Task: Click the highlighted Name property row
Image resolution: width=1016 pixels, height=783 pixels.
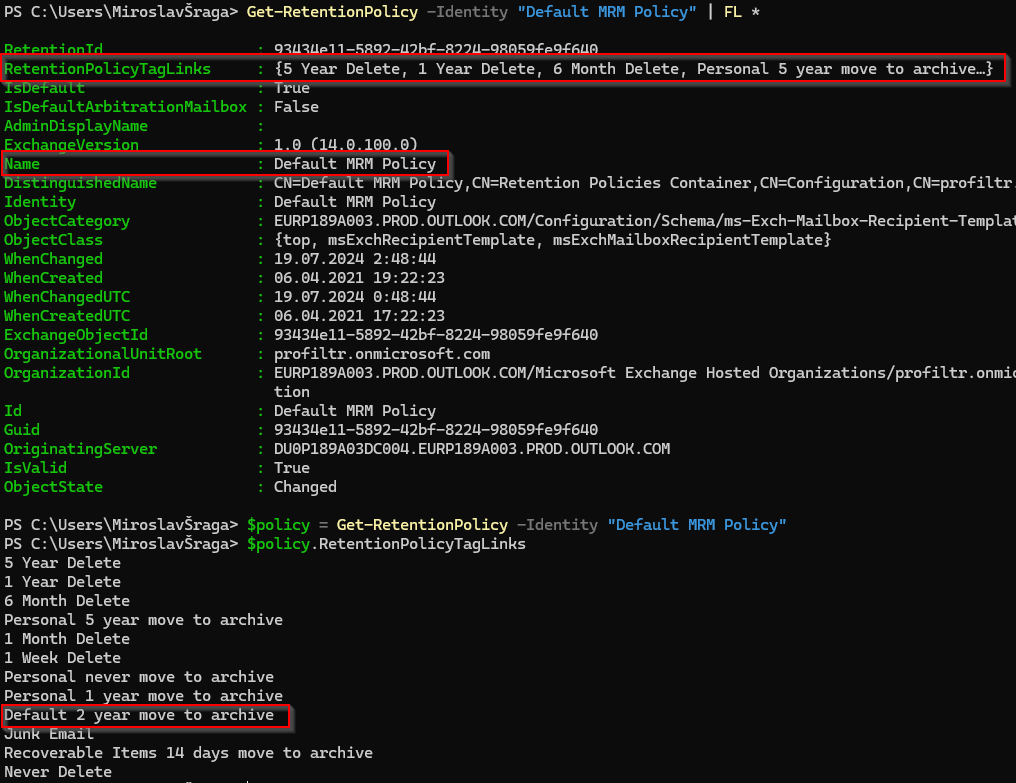Action: tap(225, 164)
